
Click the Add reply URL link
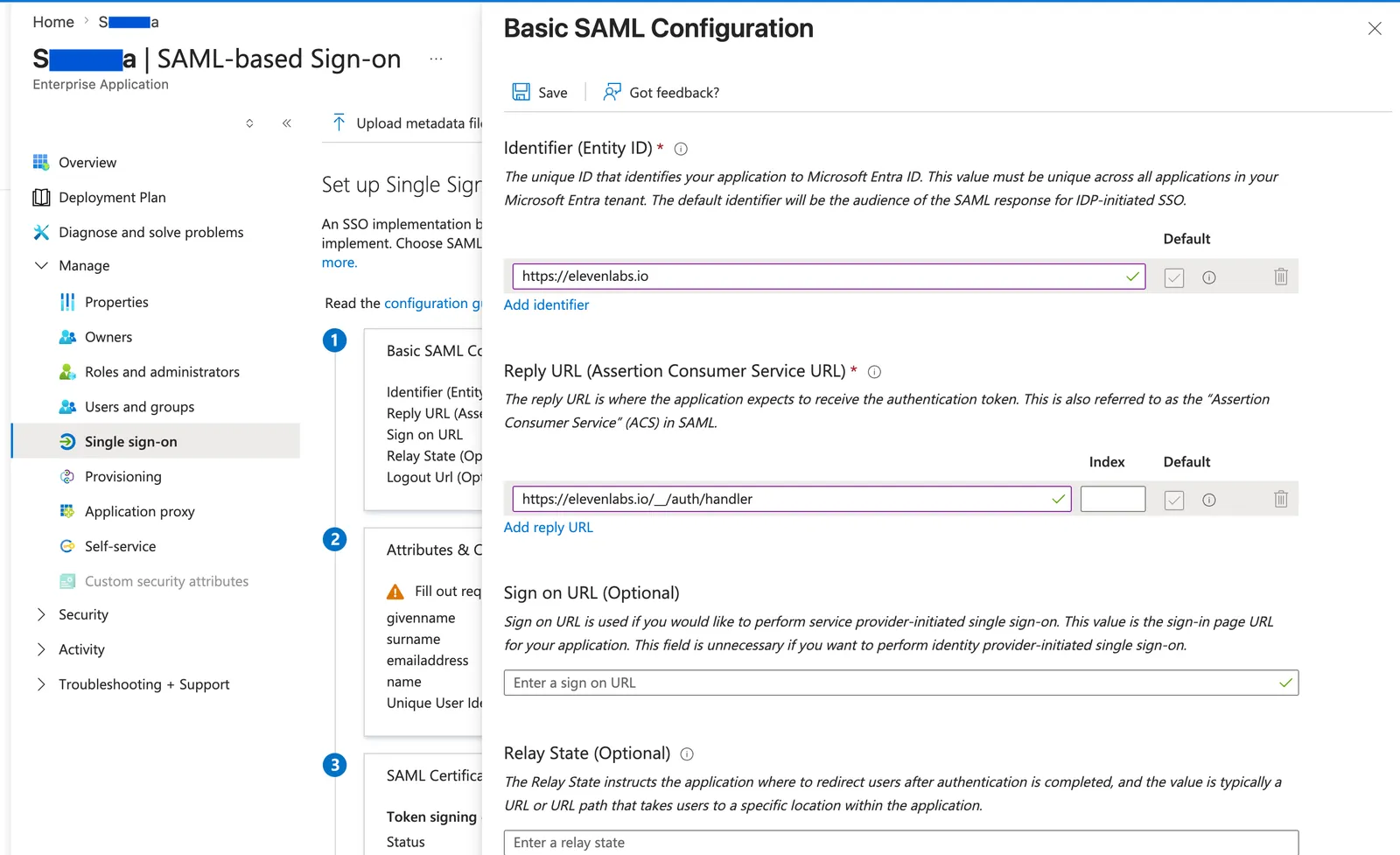point(549,527)
